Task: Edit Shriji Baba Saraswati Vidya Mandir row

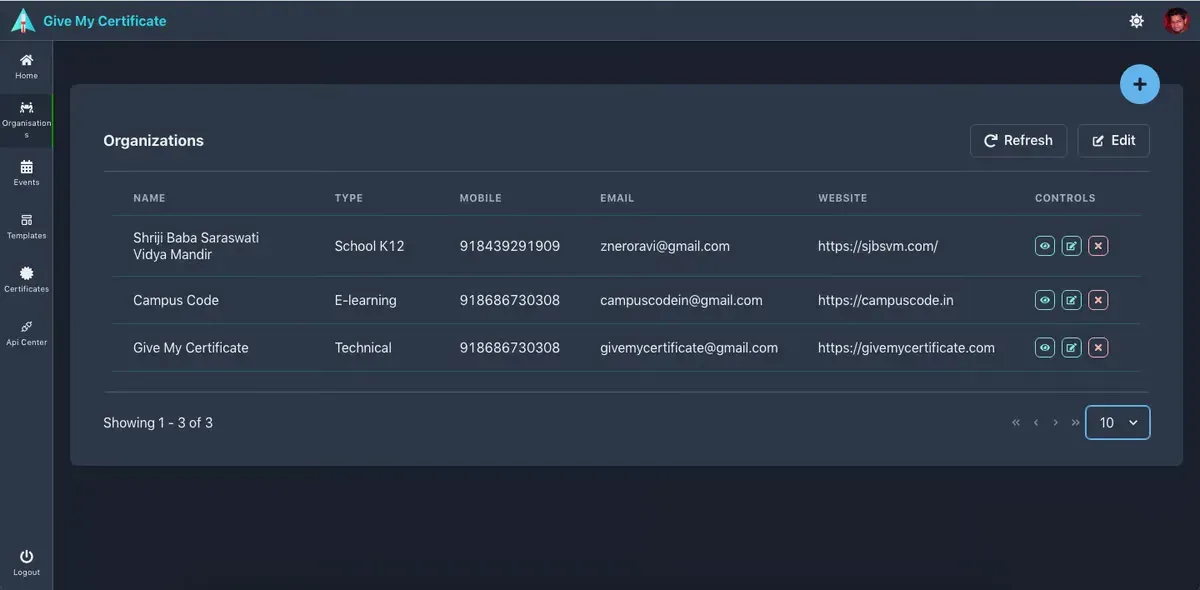Action: [1071, 246]
